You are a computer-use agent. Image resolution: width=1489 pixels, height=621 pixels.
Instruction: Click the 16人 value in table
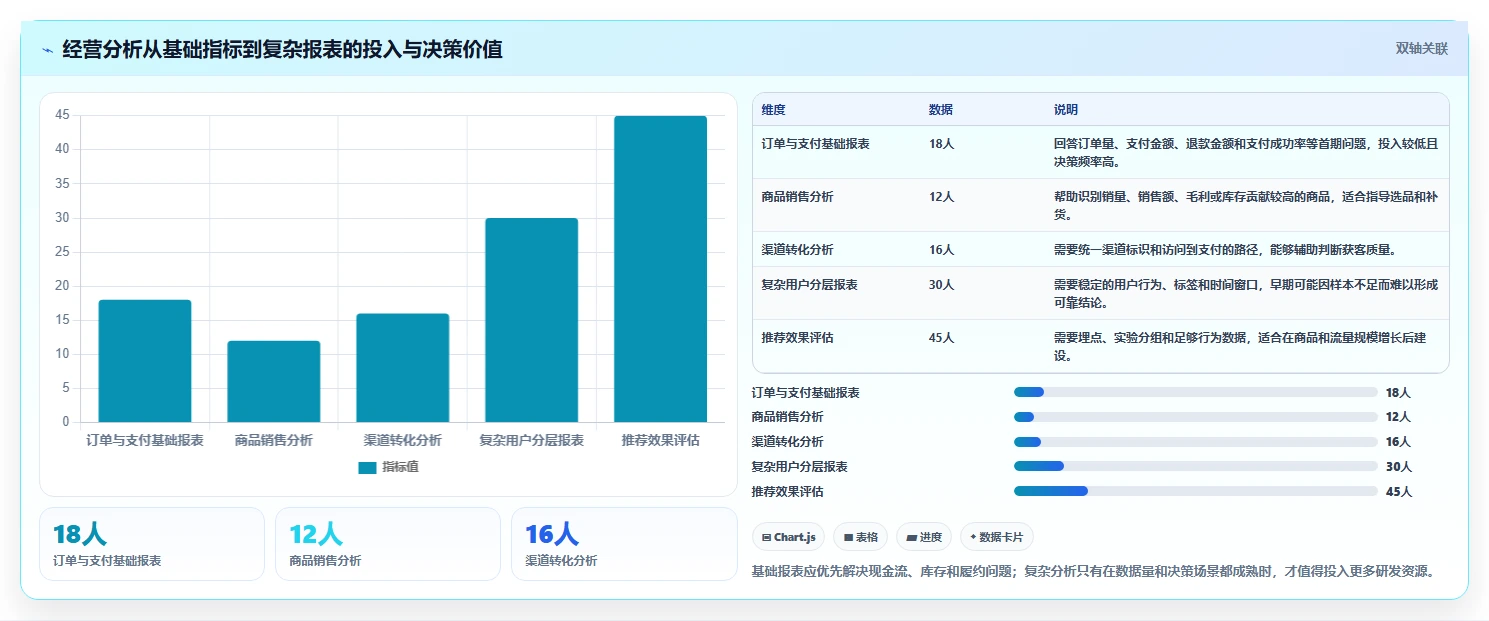pyautogui.click(x=941, y=250)
